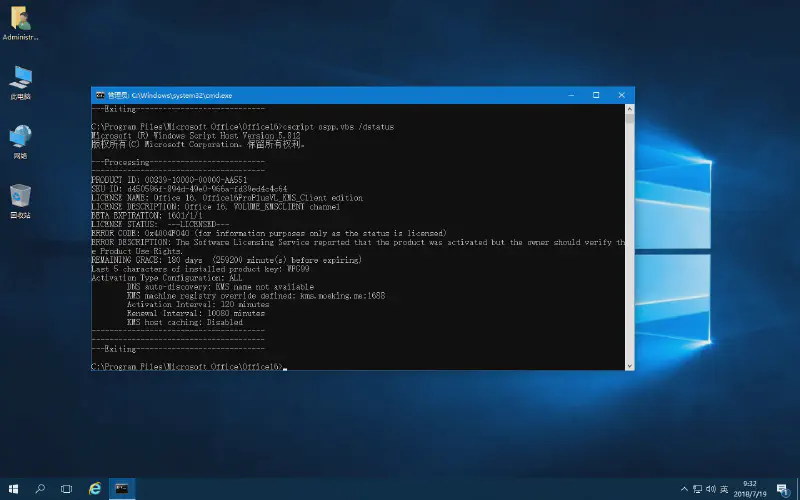This screenshot has width=800, height=500.
Task: Open the Action Center notifications
Action: coord(782,488)
